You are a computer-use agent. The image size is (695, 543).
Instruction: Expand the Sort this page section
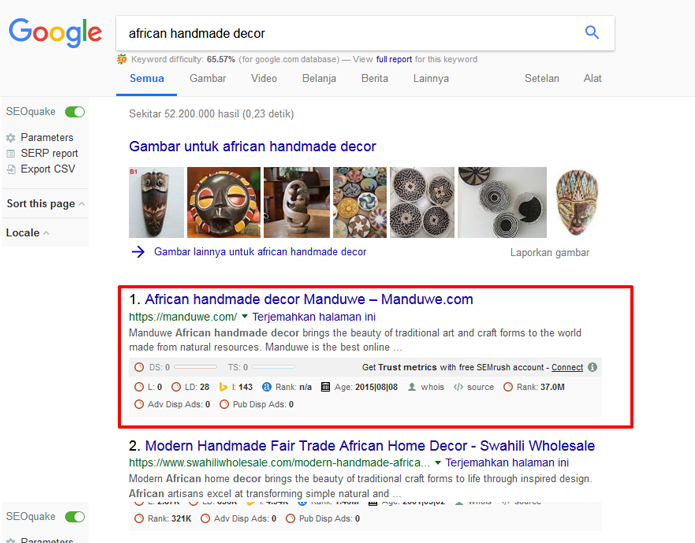pos(45,203)
